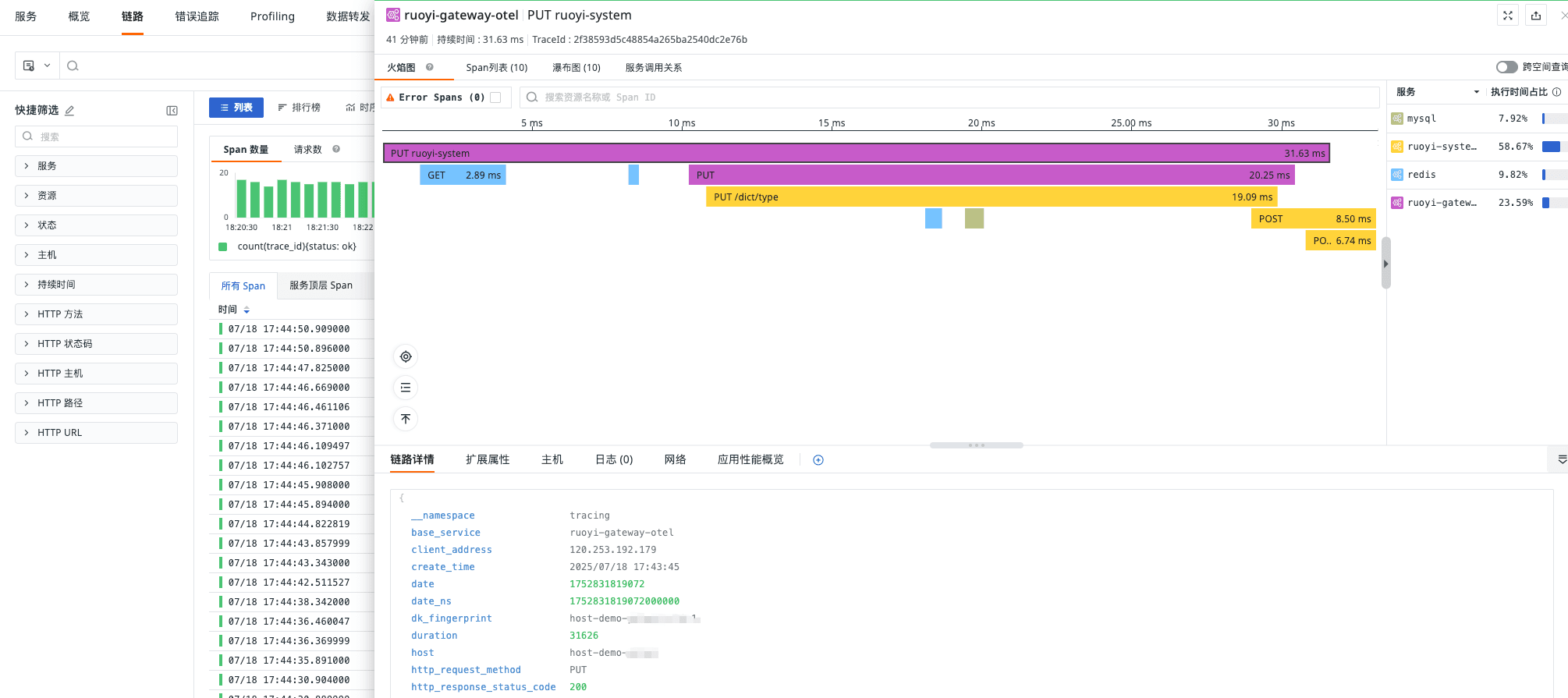Image resolution: width=1568 pixels, height=698 pixels.
Task: Click the plus icon after 应用性能概览 tab
Action: point(818,460)
